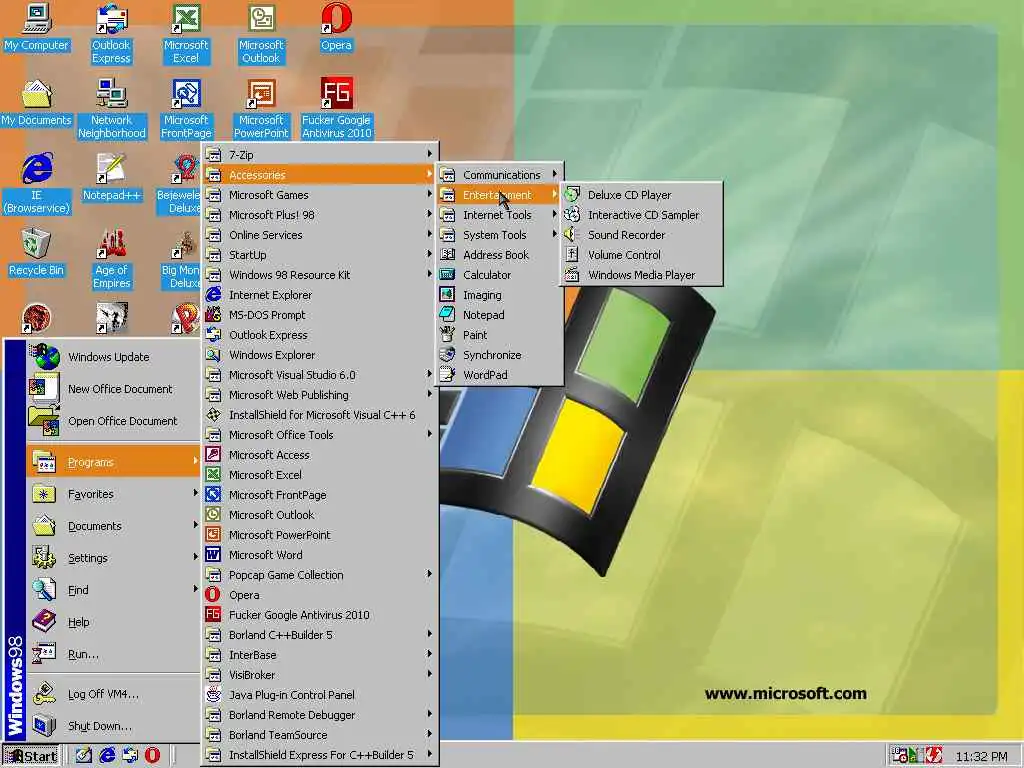Click Log Off VM4... entry
This screenshot has height=768, width=1024.
click(113, 694)
